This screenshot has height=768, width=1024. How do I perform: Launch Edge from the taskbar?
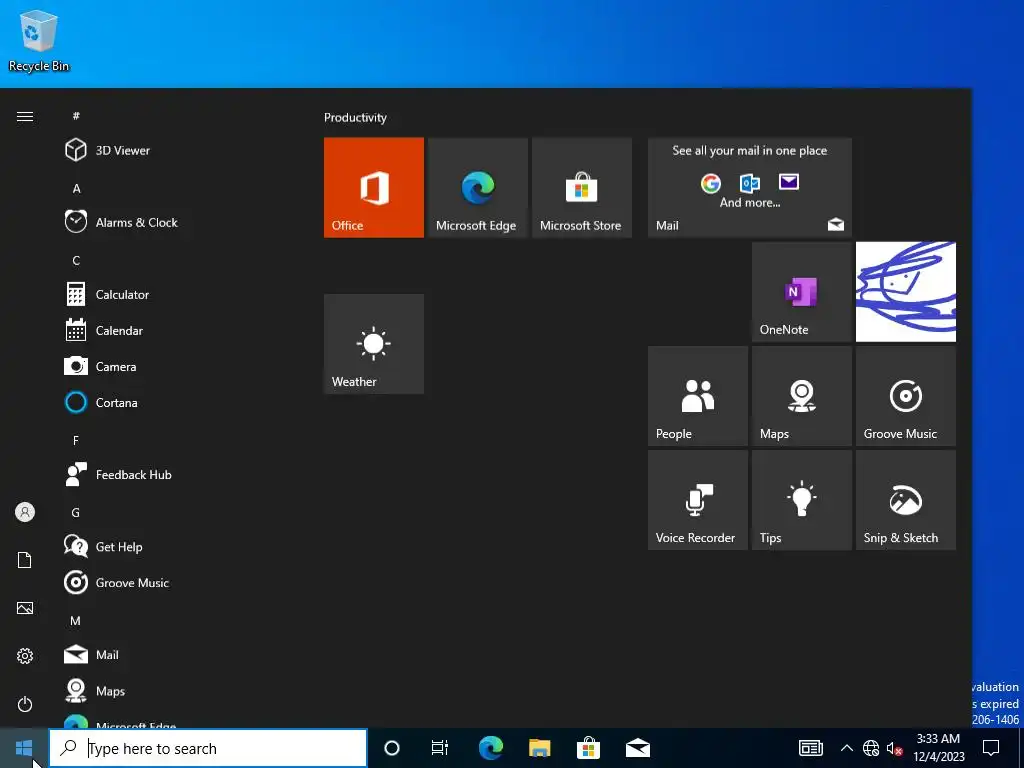[x=490, y=748]
